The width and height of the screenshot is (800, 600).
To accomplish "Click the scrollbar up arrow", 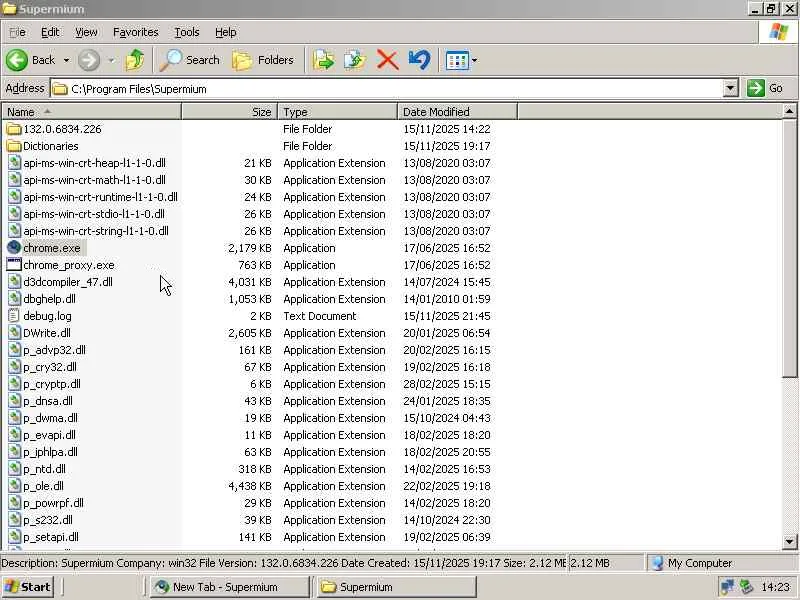I will coord(789,111).
